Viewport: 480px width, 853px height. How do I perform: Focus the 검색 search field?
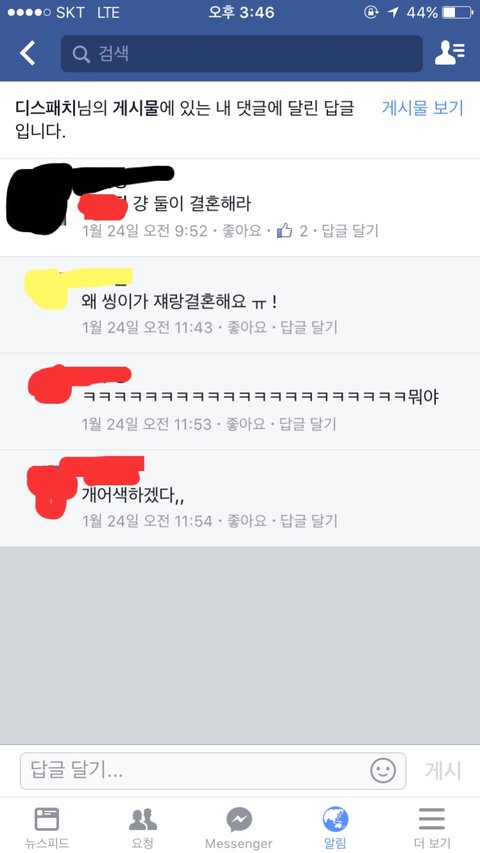click(x=242, y=54)
